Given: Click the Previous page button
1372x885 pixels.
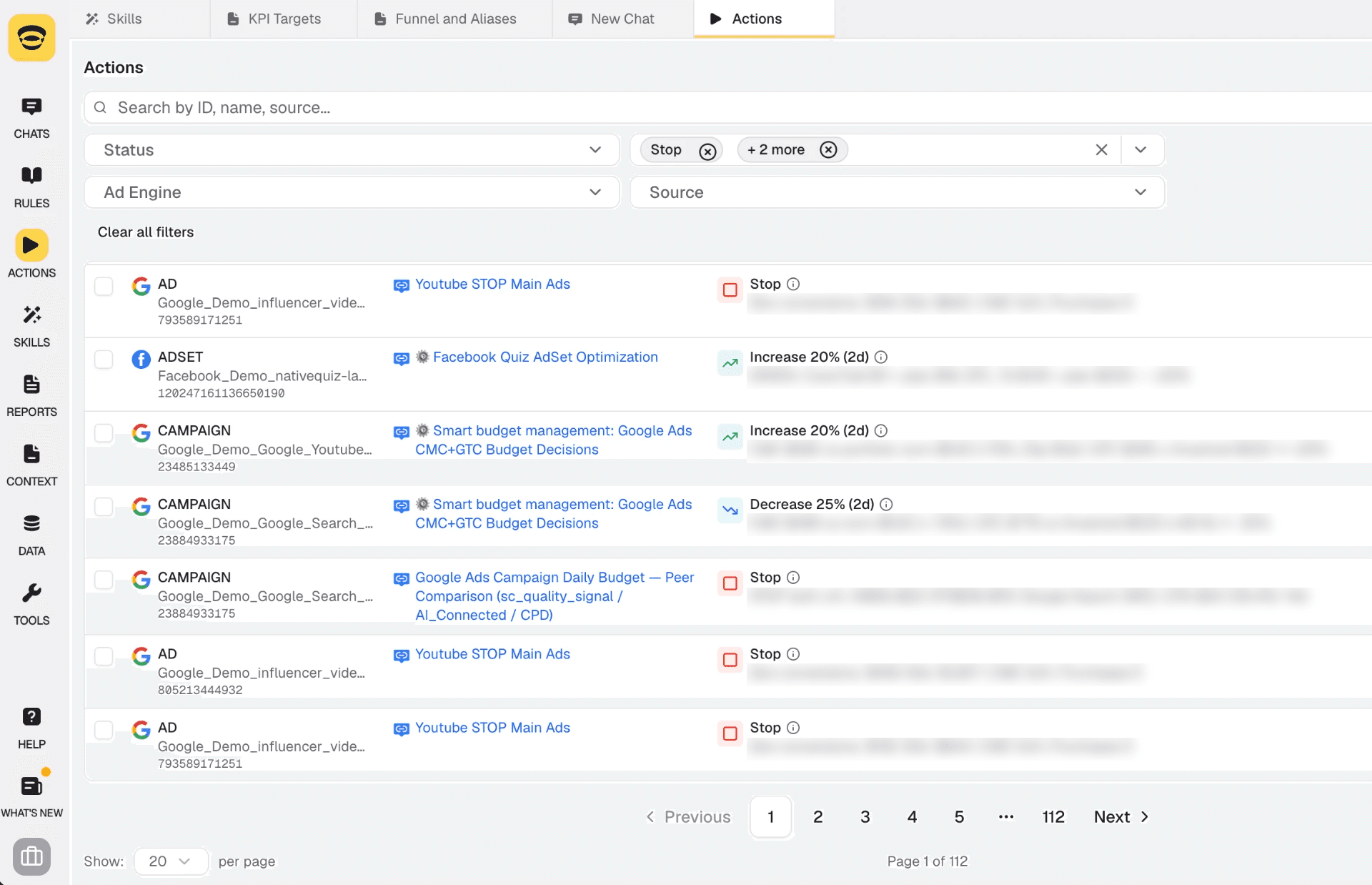Looking at the screenshot, I should tap(688, 816).
